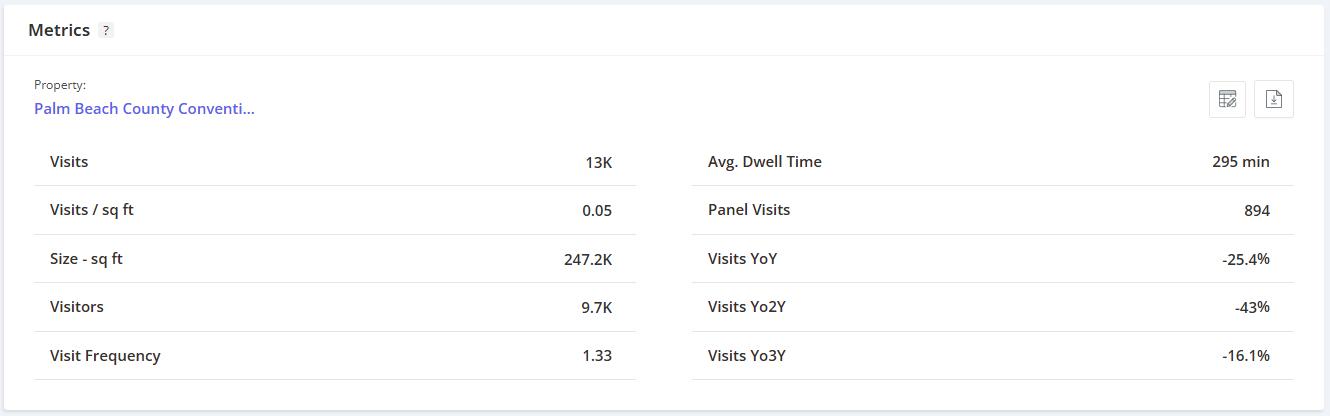Image resolution: width=1330 pixels, height=416 pixels.
Task: Click the Visit Frequency label
Action: coord(105,356)
